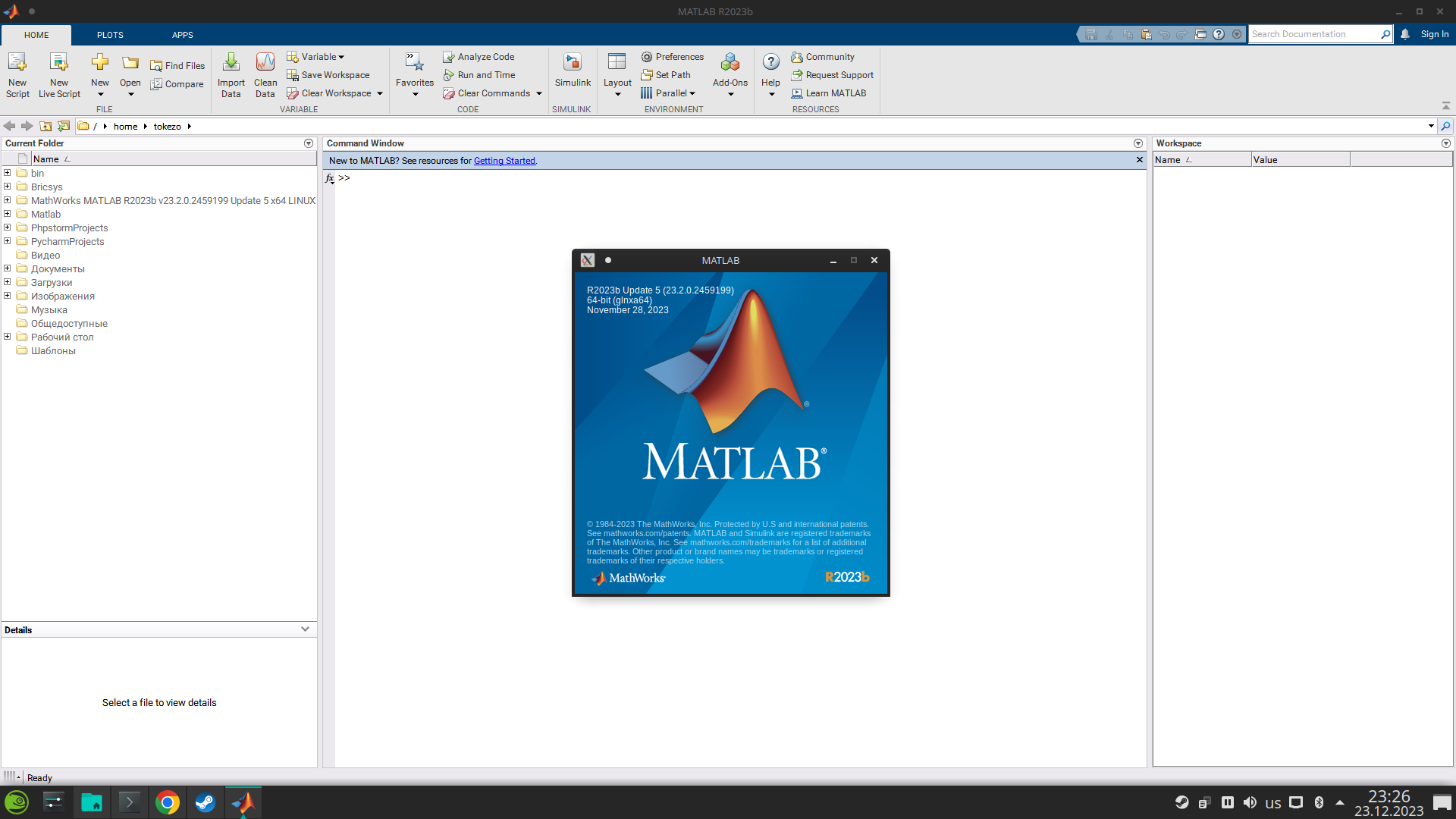This screenshot has width=1456, height=819.
Task: Switch to the PLOTS tab
Action: pyautogui.click(x=110, y=34)
